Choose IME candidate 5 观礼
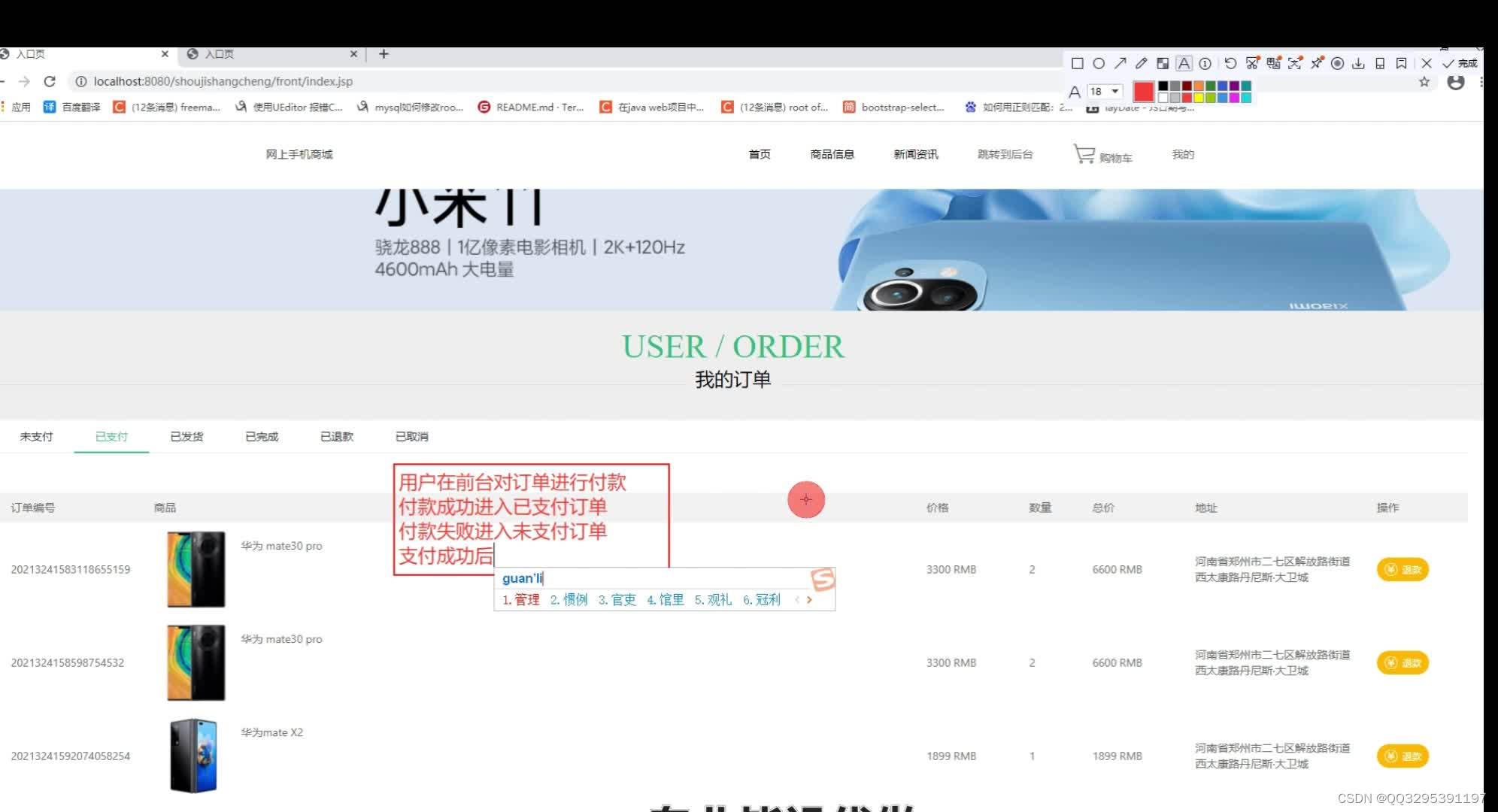1498x812 pixels. 713,599
